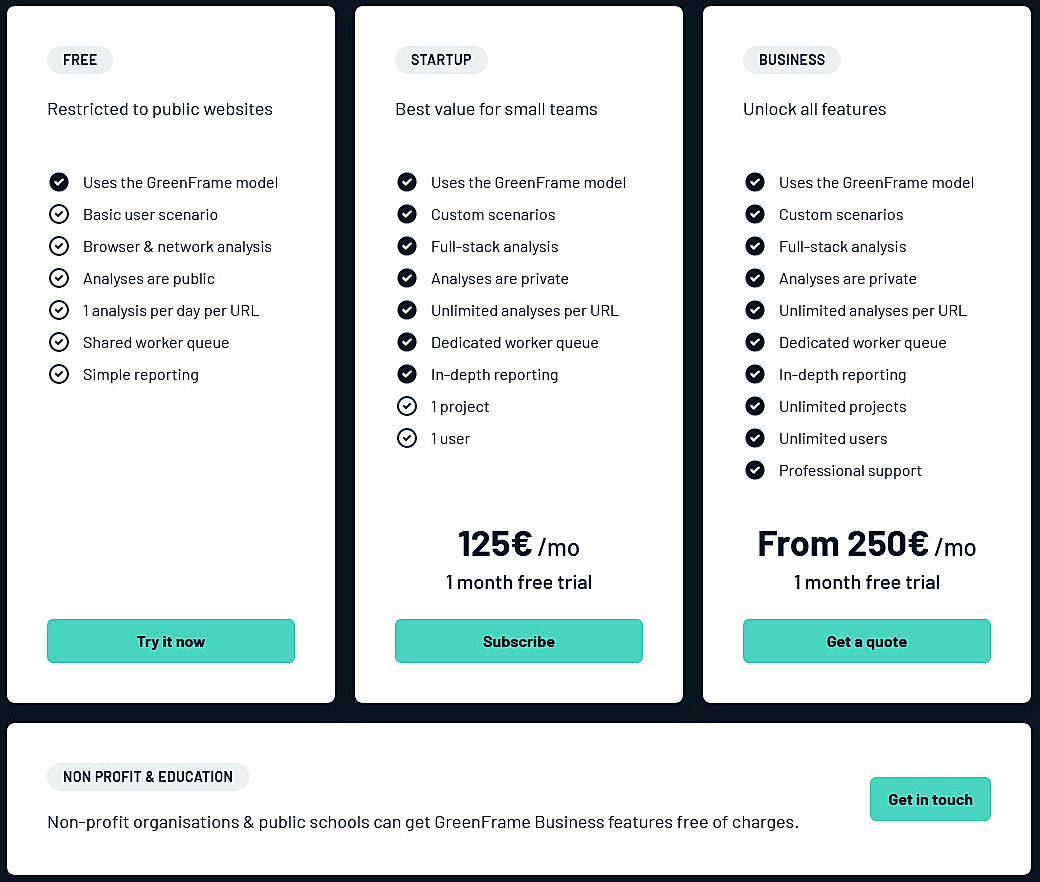Click the check icon next to "Dedicated worker queue" in Startup
Image resolution: width=1040 pixels, height=882 pixels.
[x=407, y=342]
